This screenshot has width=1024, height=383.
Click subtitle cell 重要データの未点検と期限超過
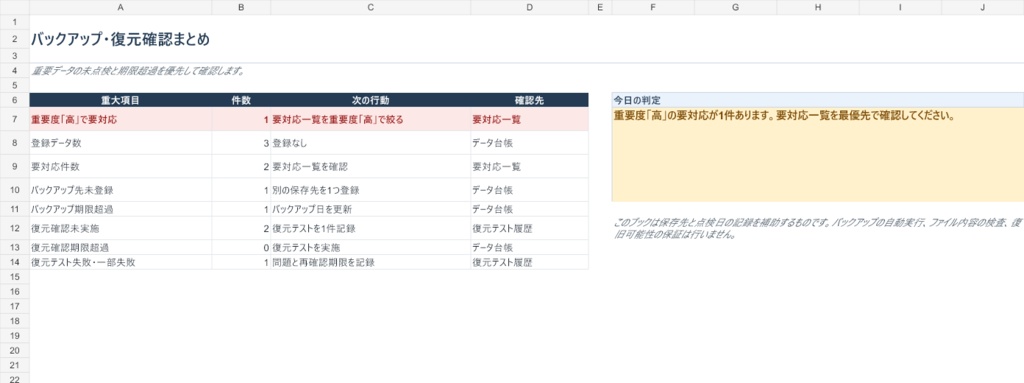(x=138, y=71)
